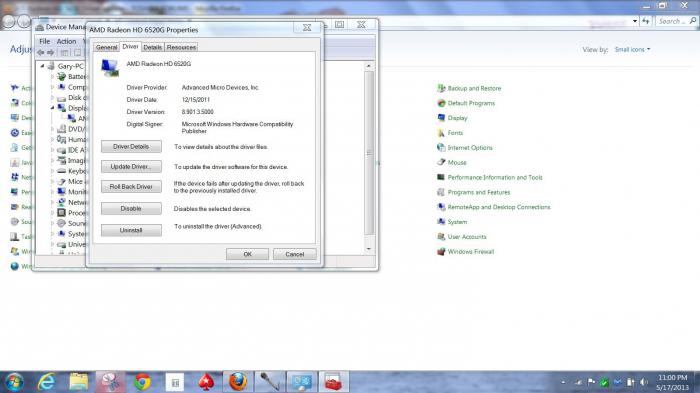This screenshot has width=700, height=393.
Task: Select the AMD display adapter tree entry
Action: [x=77, y=118]
